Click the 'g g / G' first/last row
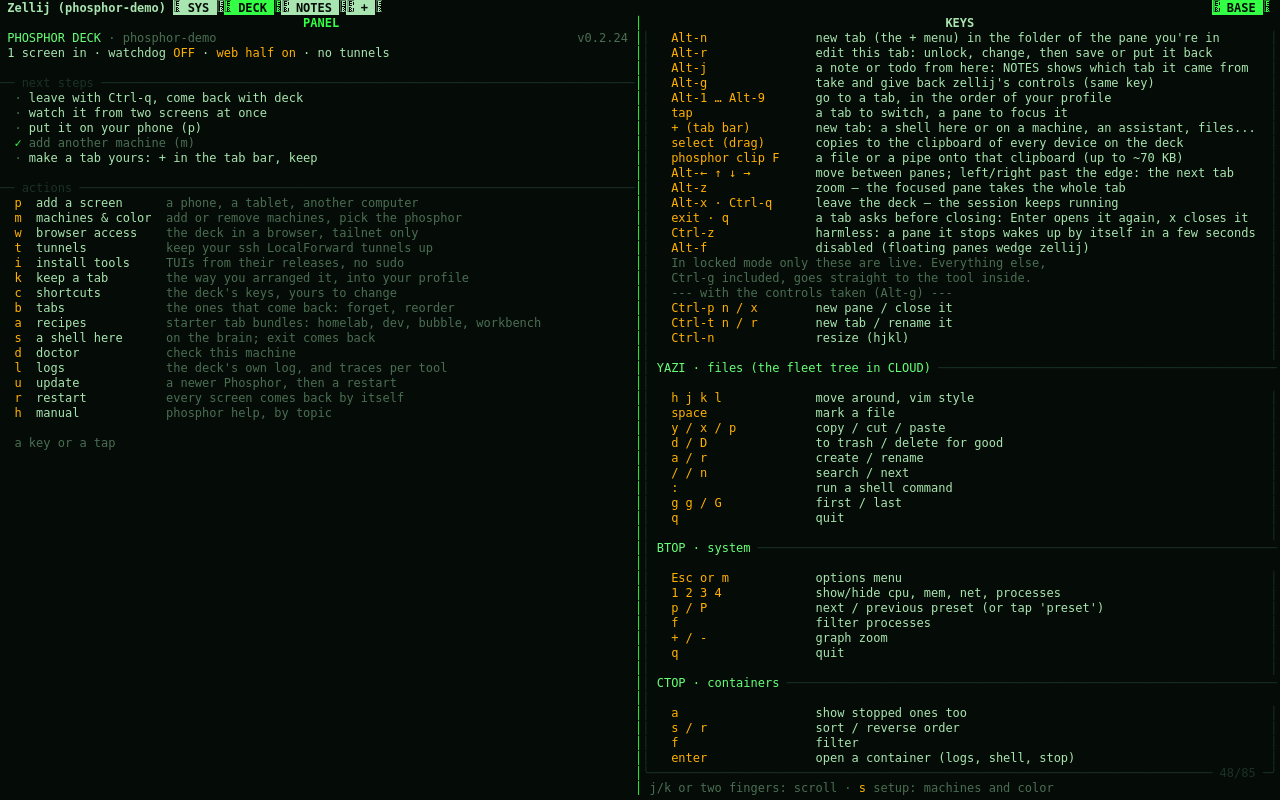 (x=786, y=503)
